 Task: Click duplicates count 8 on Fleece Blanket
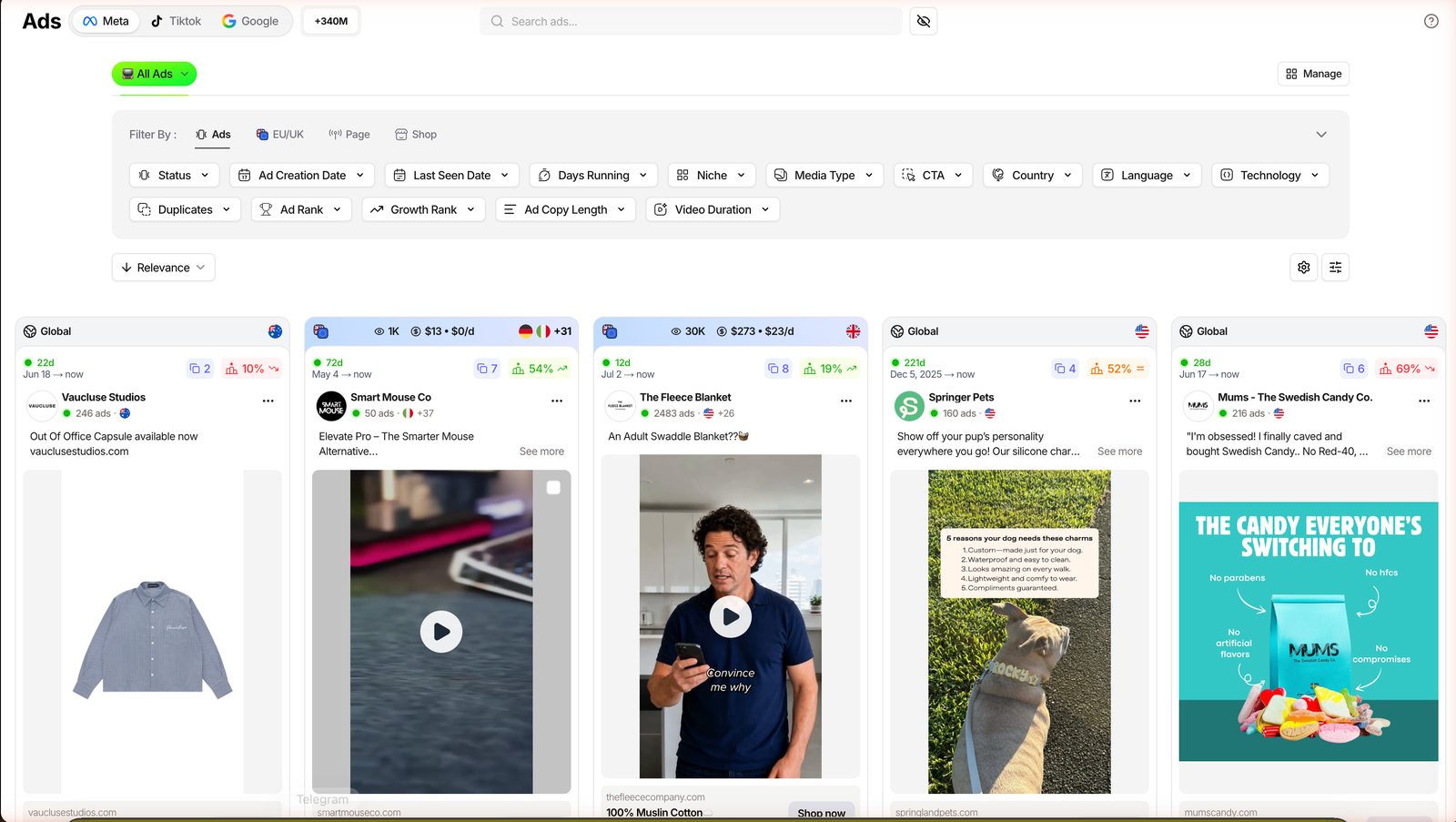778,369
